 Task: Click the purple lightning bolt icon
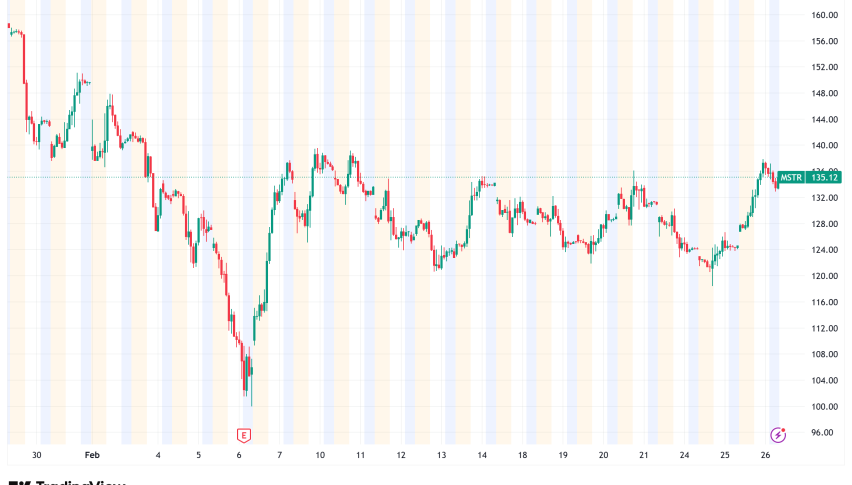click(x=778, y=435)
